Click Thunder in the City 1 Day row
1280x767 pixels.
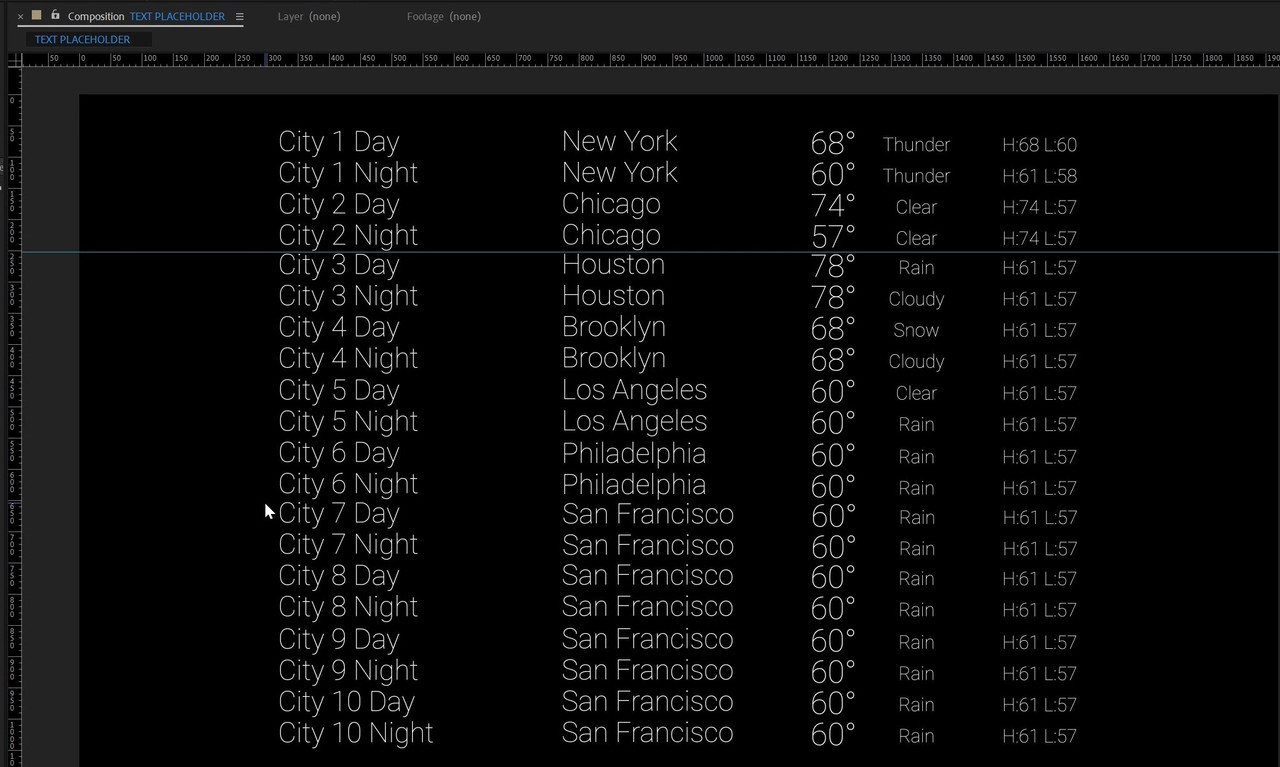[916, 145]
